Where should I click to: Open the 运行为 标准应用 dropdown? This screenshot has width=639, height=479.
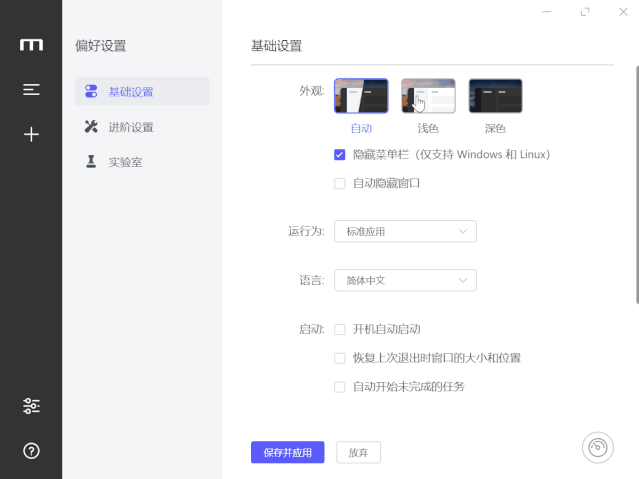click(x=405, y=231)
